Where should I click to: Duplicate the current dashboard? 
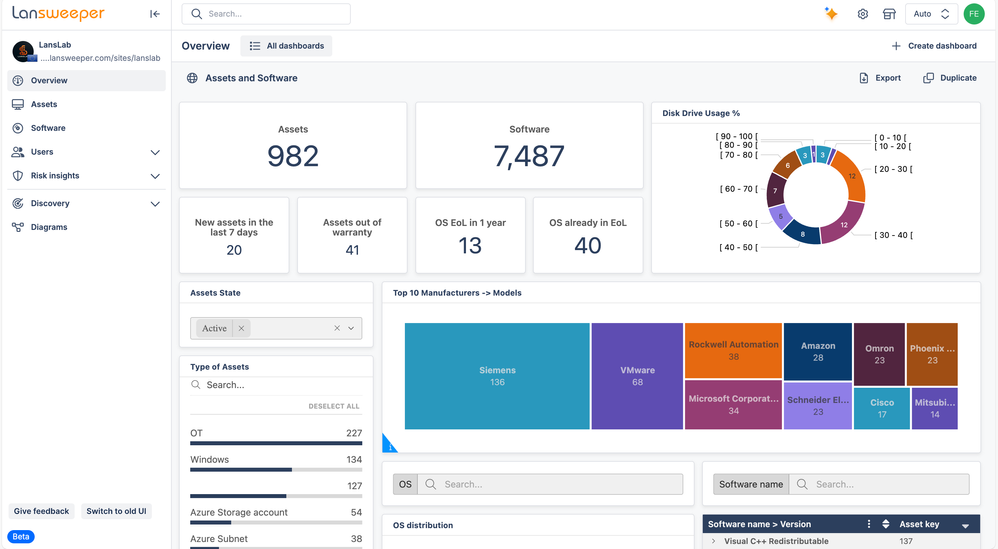[x=949, y=78]
